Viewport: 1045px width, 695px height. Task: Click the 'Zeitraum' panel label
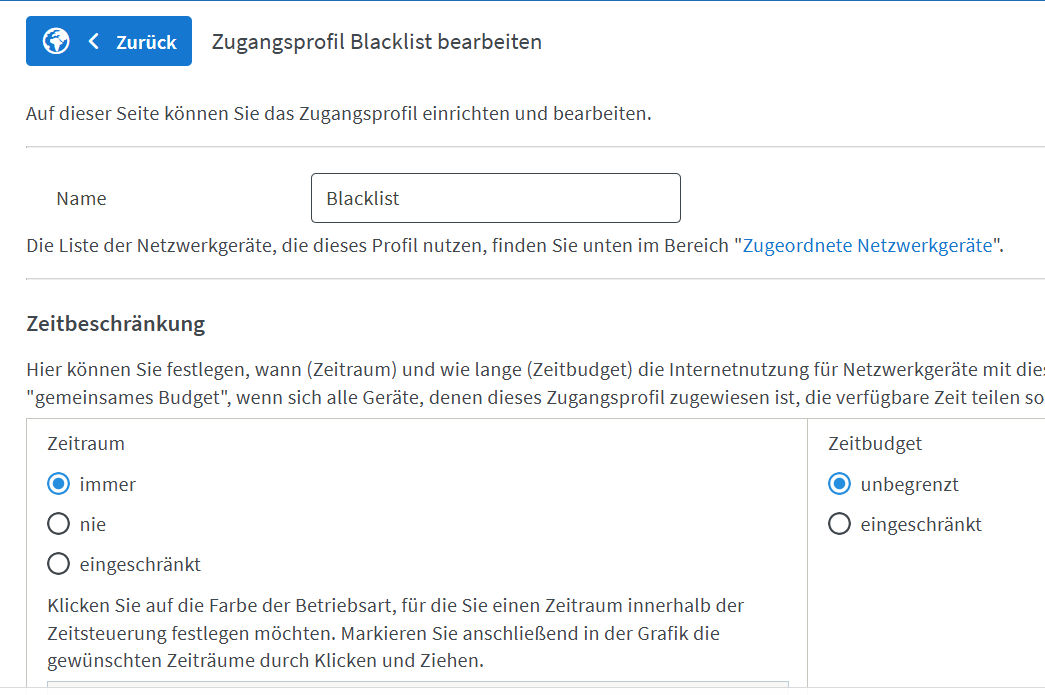click(x=86, y=443)
